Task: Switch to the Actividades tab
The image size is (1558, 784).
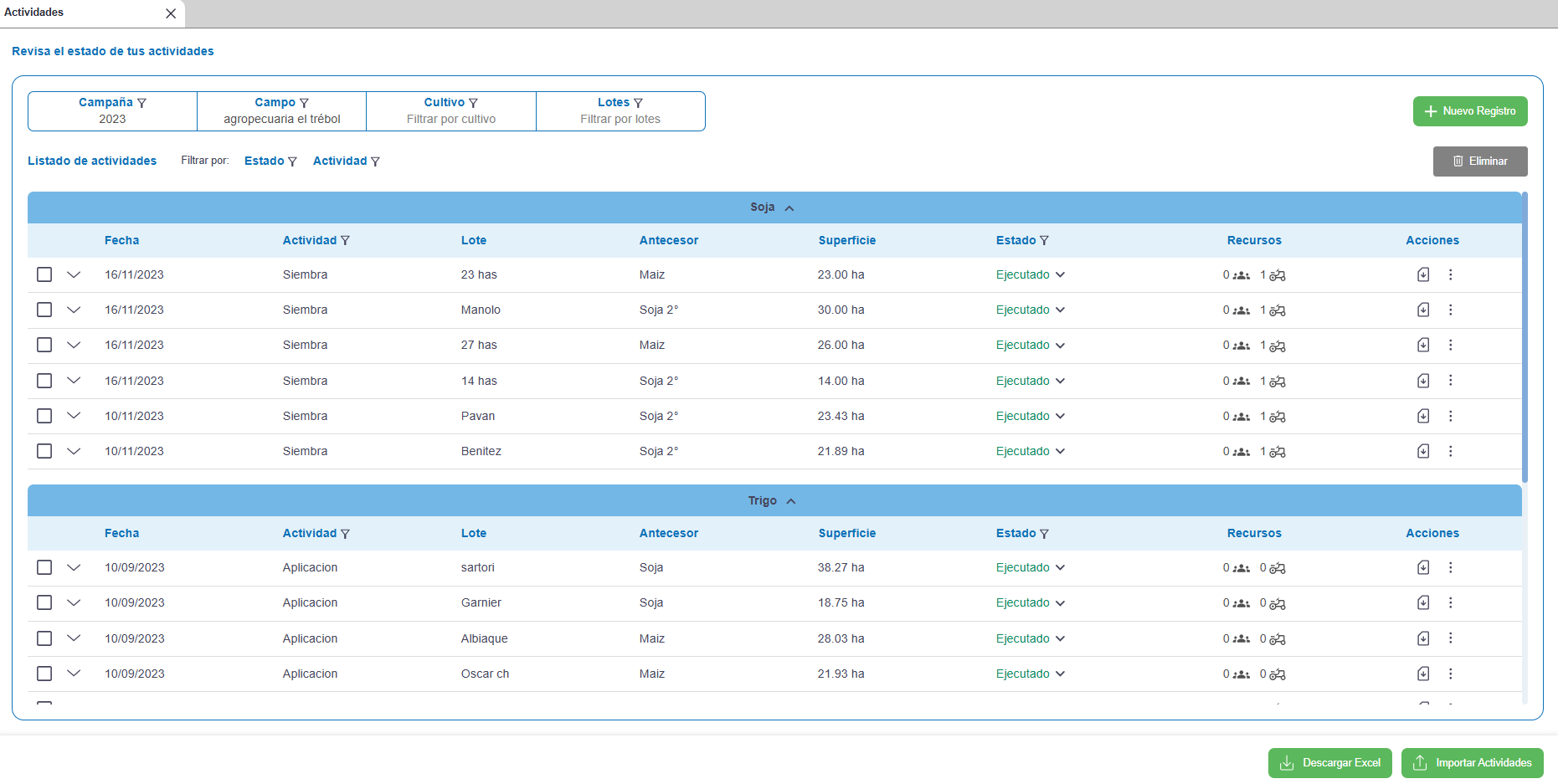Action: (x=34, y=13)
